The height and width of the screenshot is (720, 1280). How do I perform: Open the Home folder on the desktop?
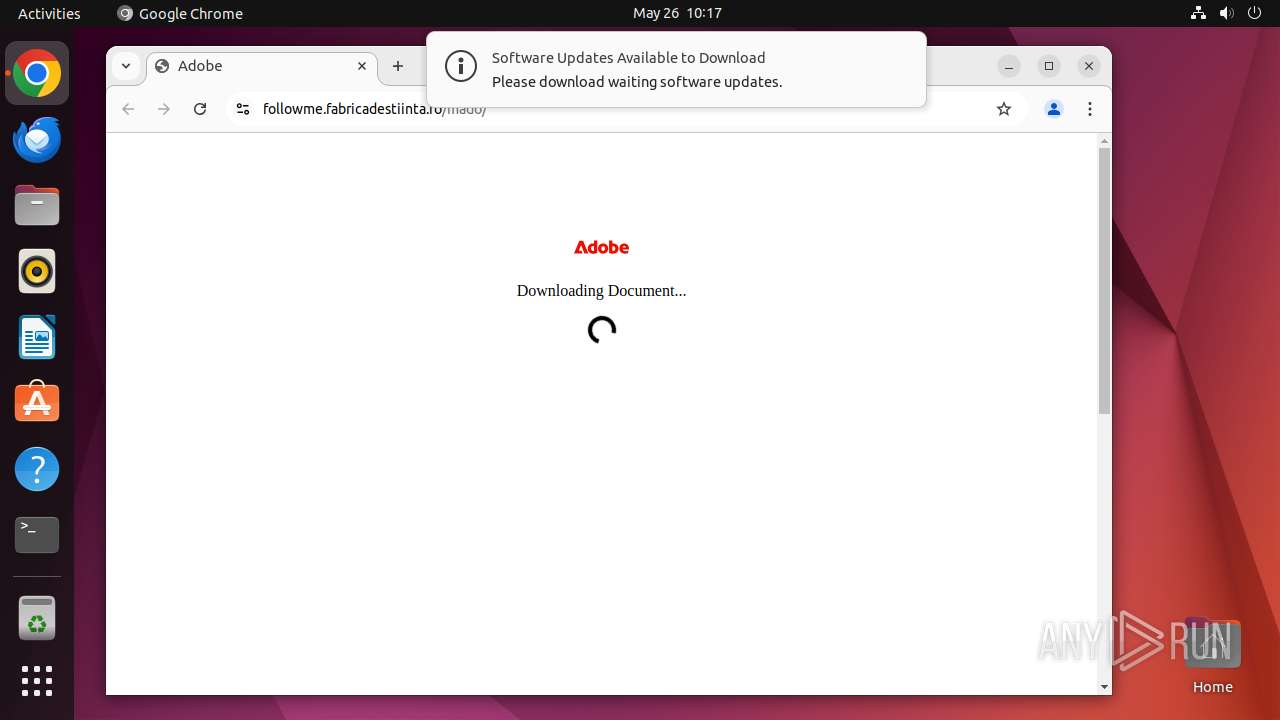tap(1212, 655)
